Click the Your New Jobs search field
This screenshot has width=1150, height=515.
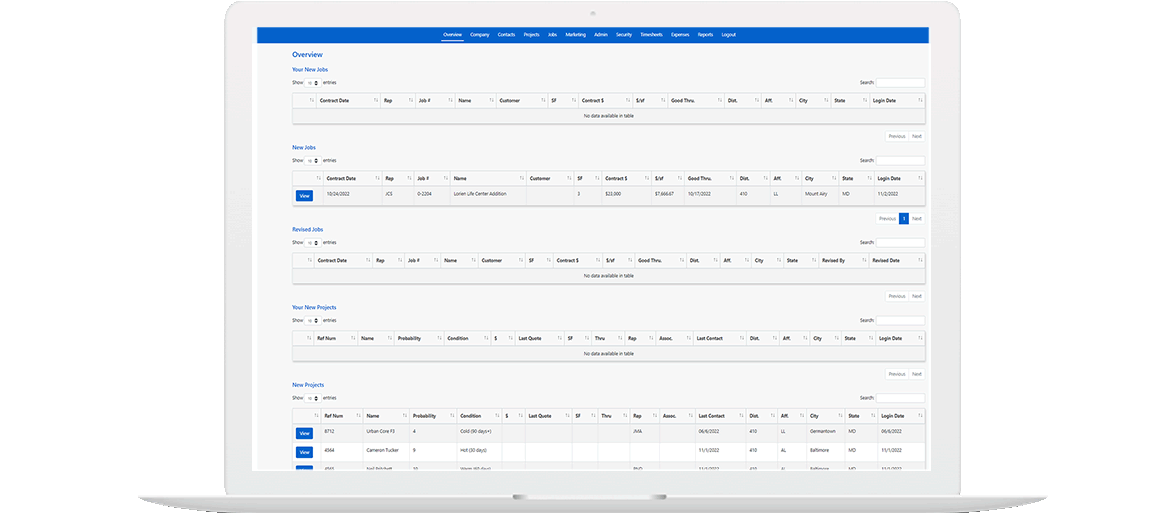tap(900, 83)
